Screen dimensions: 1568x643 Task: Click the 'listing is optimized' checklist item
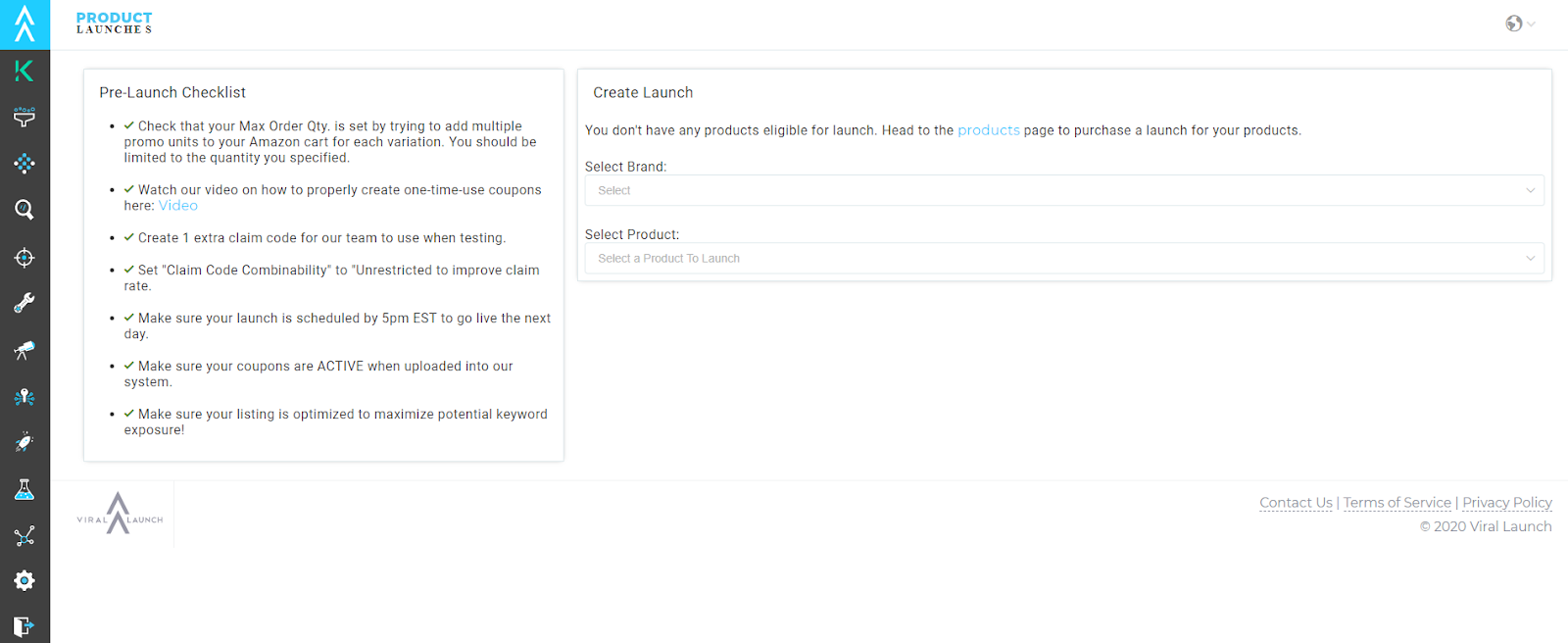point(336,422)
